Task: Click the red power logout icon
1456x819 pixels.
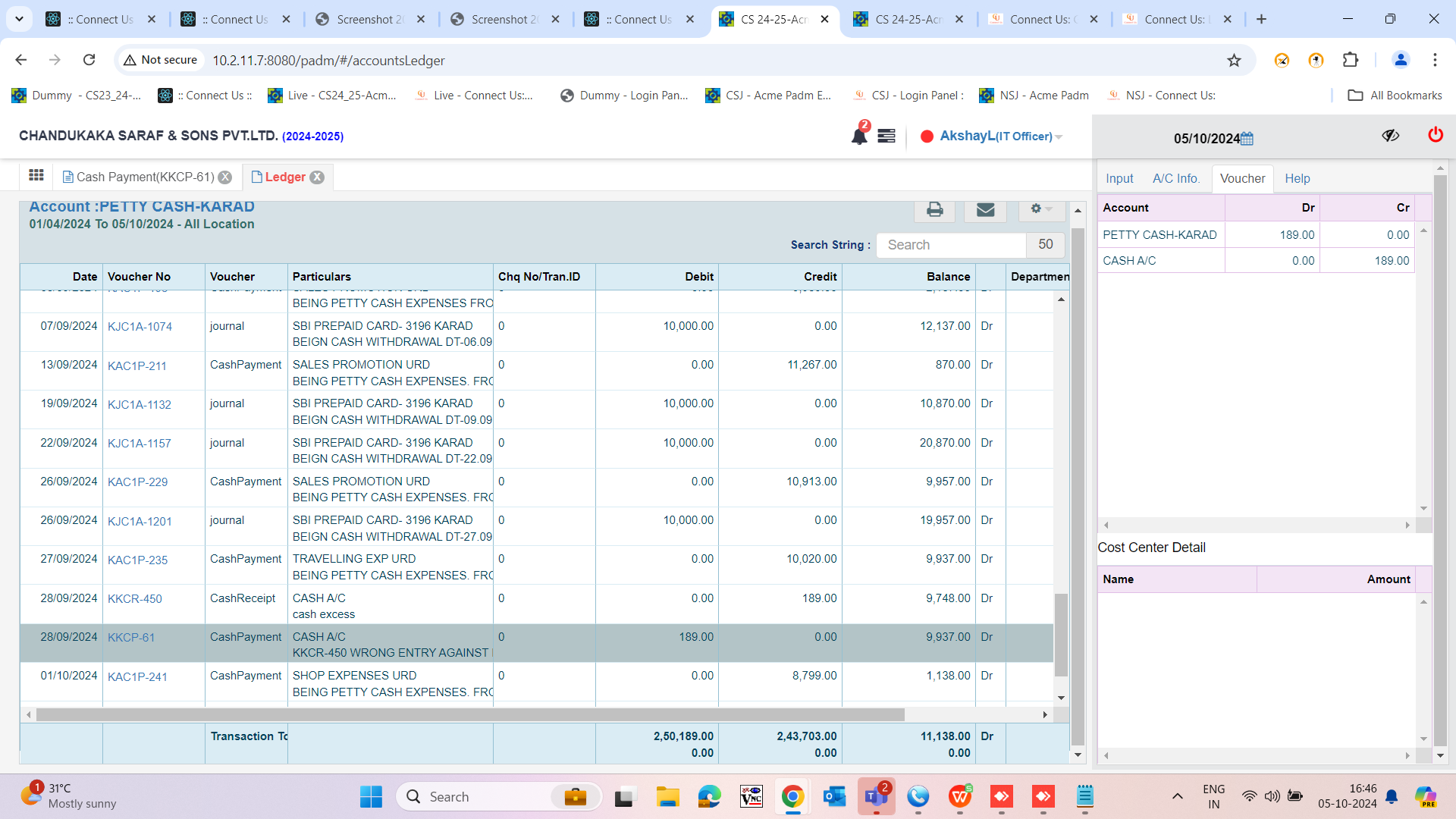Action: 1435,135
